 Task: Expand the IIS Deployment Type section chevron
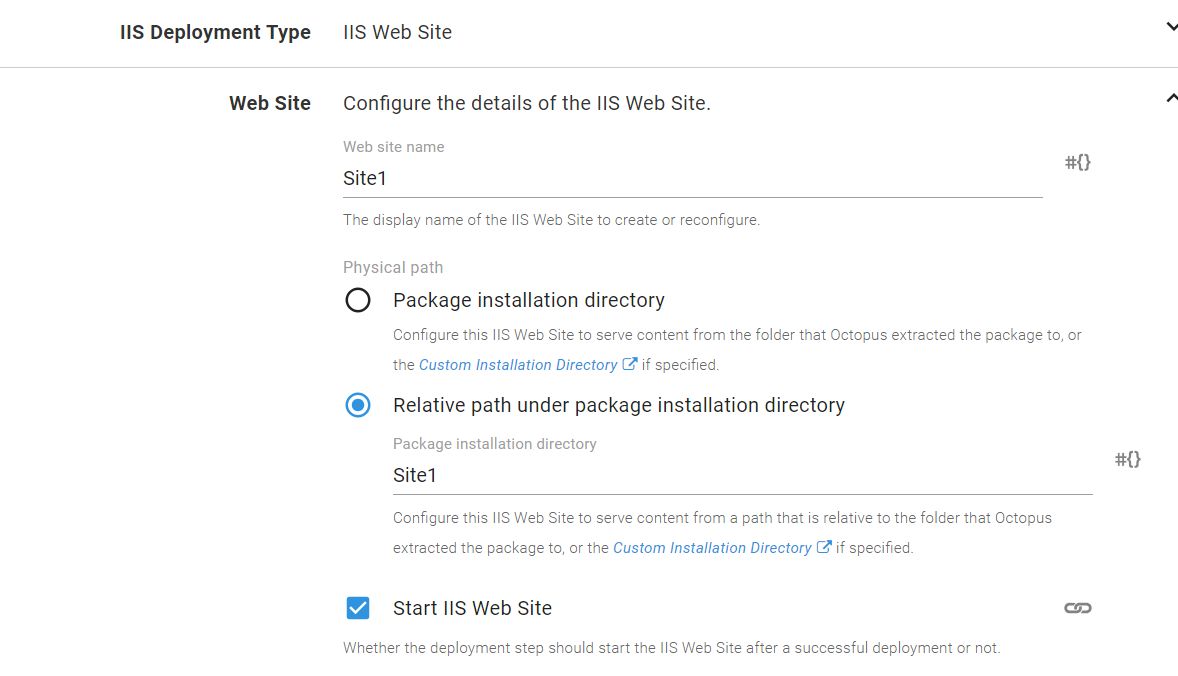click(x=1171, y=28)
